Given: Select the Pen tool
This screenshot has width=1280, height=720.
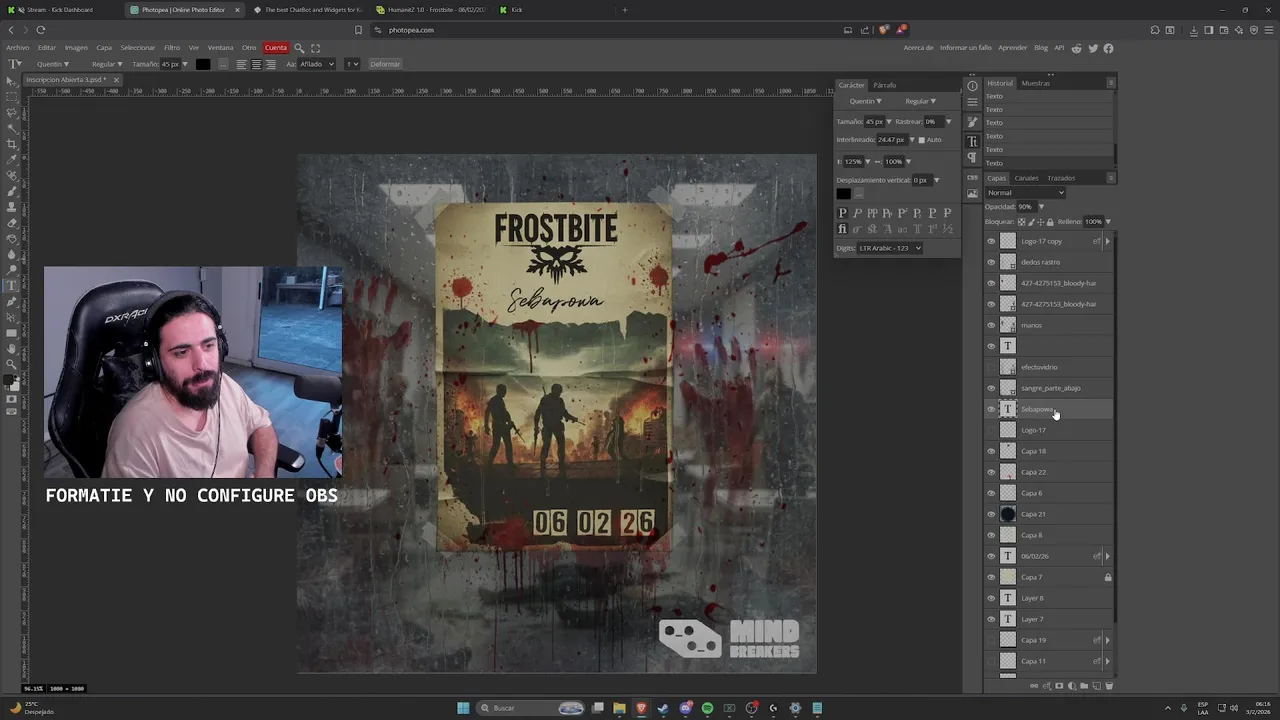Looking at the screenshot, I should 12,301.
